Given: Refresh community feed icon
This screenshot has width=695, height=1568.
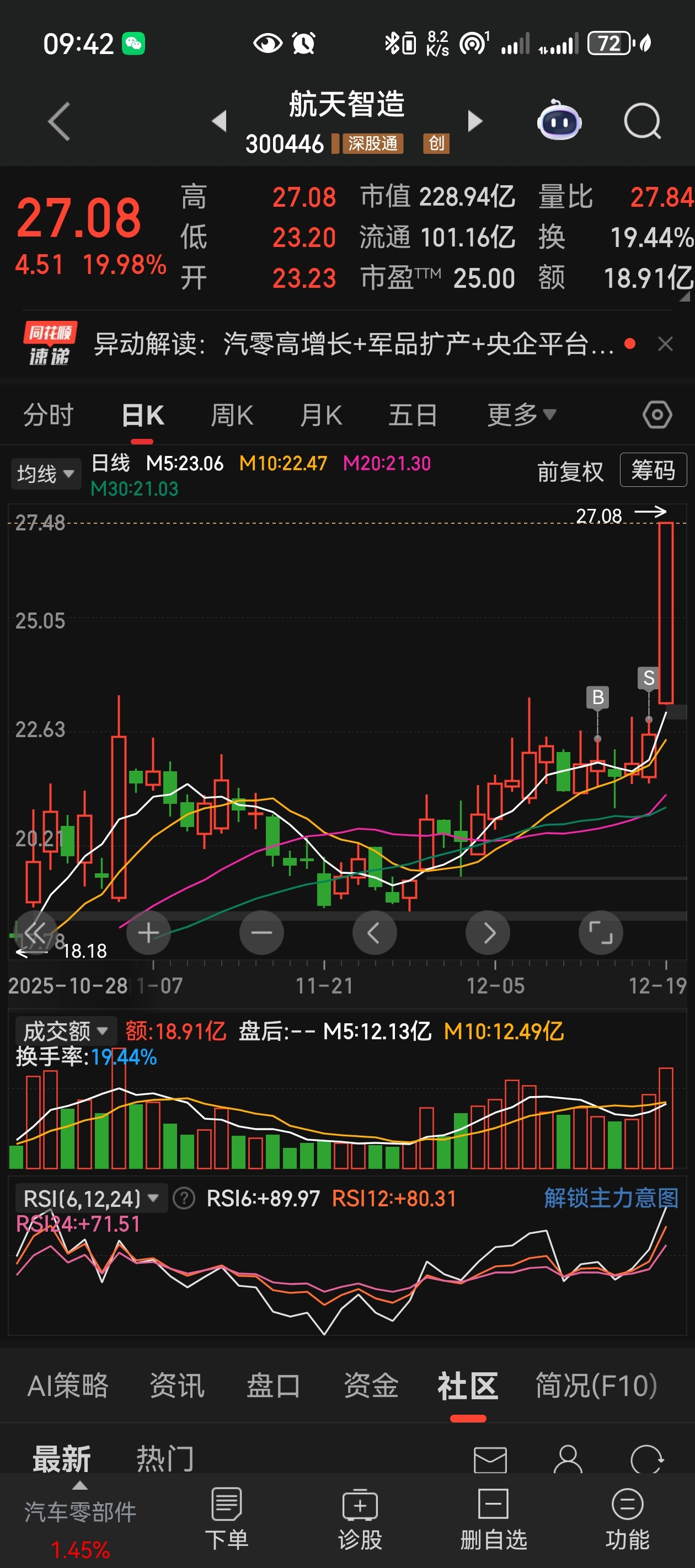Looking at the screenshot, I should coord(646,1459).
